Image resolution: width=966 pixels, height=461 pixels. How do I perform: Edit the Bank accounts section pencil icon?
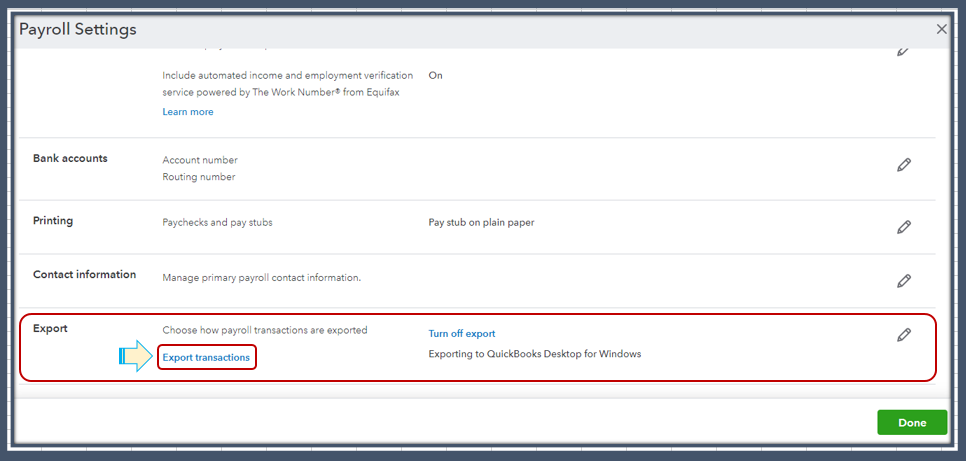903,165
